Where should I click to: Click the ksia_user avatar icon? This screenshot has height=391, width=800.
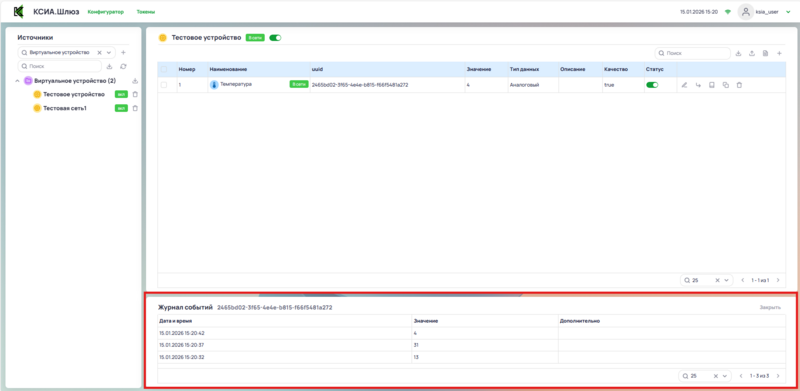click(x=746, y=12)
